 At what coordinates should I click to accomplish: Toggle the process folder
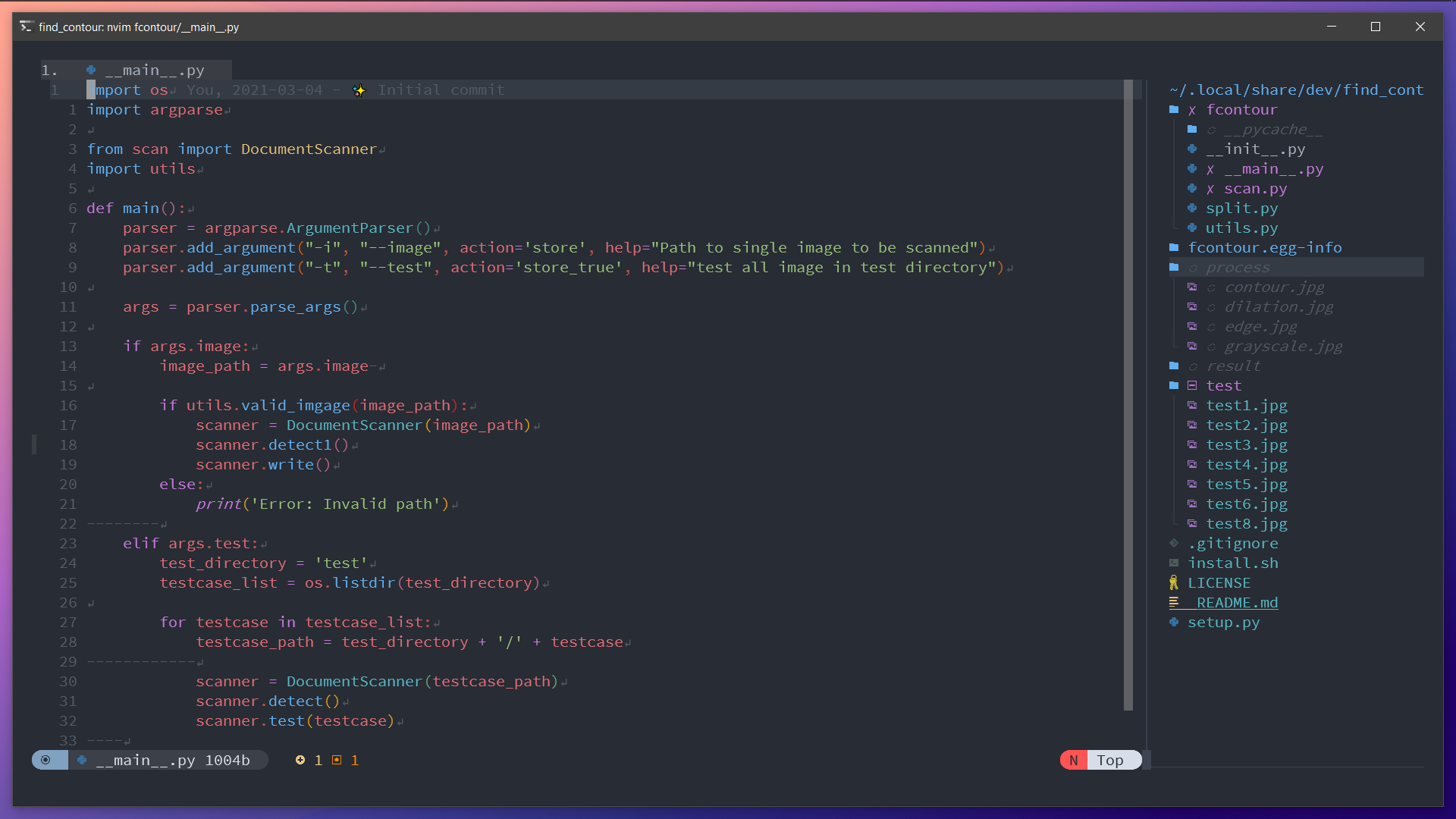click(x=1237, y=267)
